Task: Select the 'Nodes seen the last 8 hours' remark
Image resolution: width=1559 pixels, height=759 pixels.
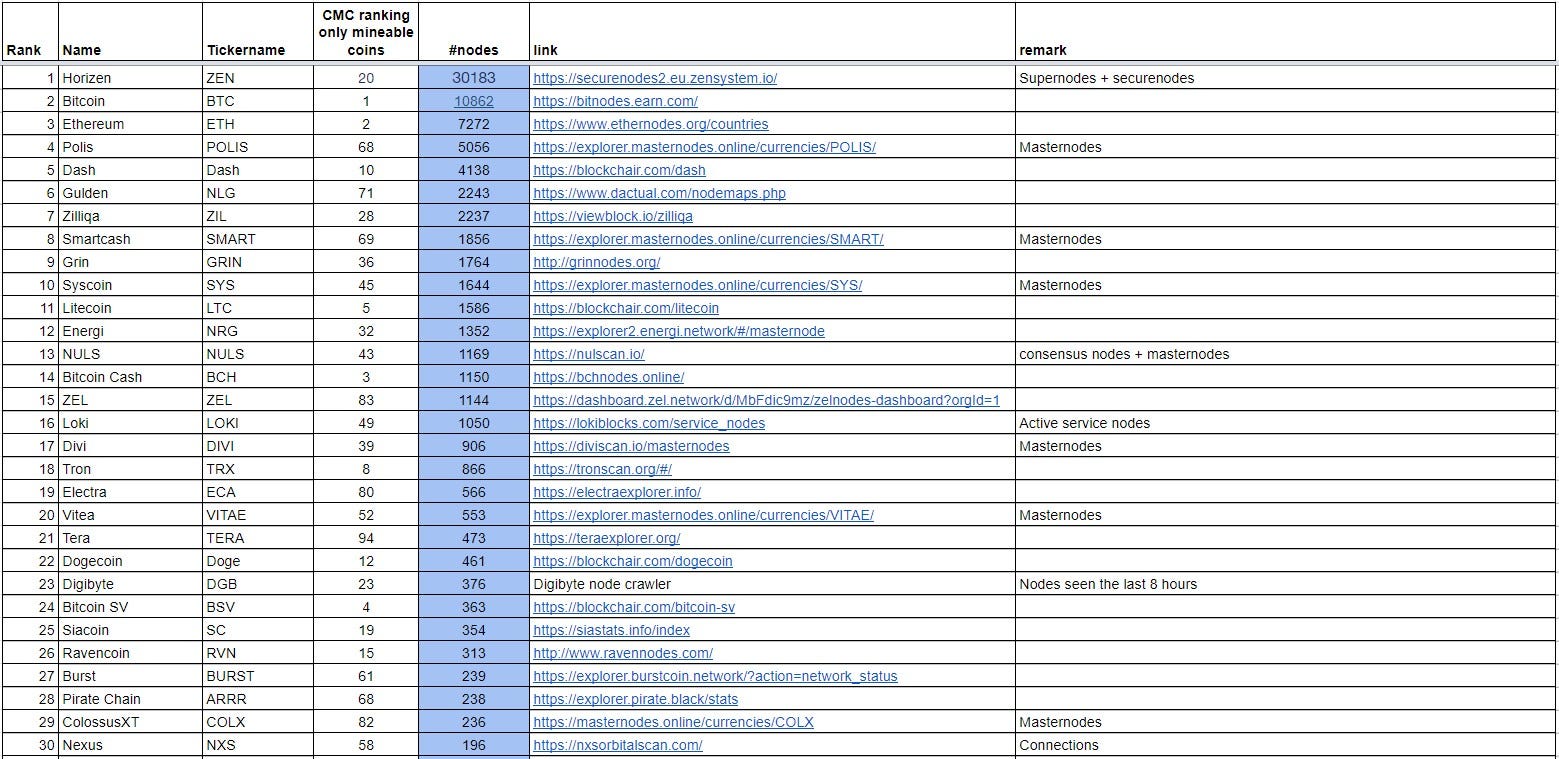Action: (1286, 584)
